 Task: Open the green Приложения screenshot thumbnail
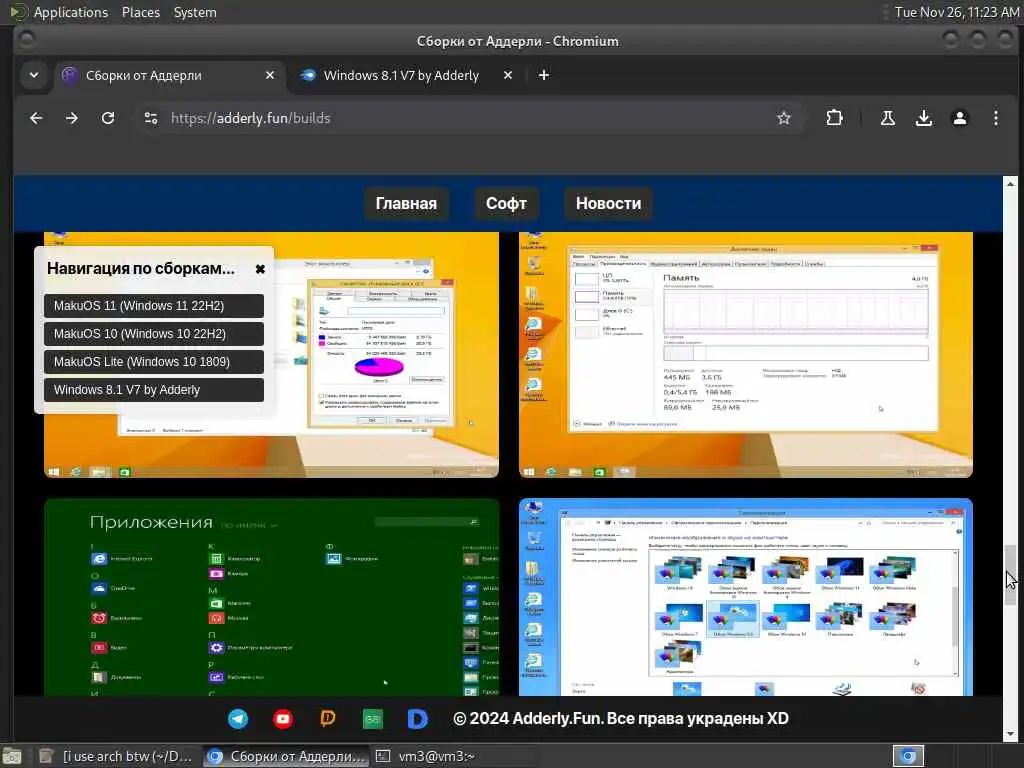272,598
